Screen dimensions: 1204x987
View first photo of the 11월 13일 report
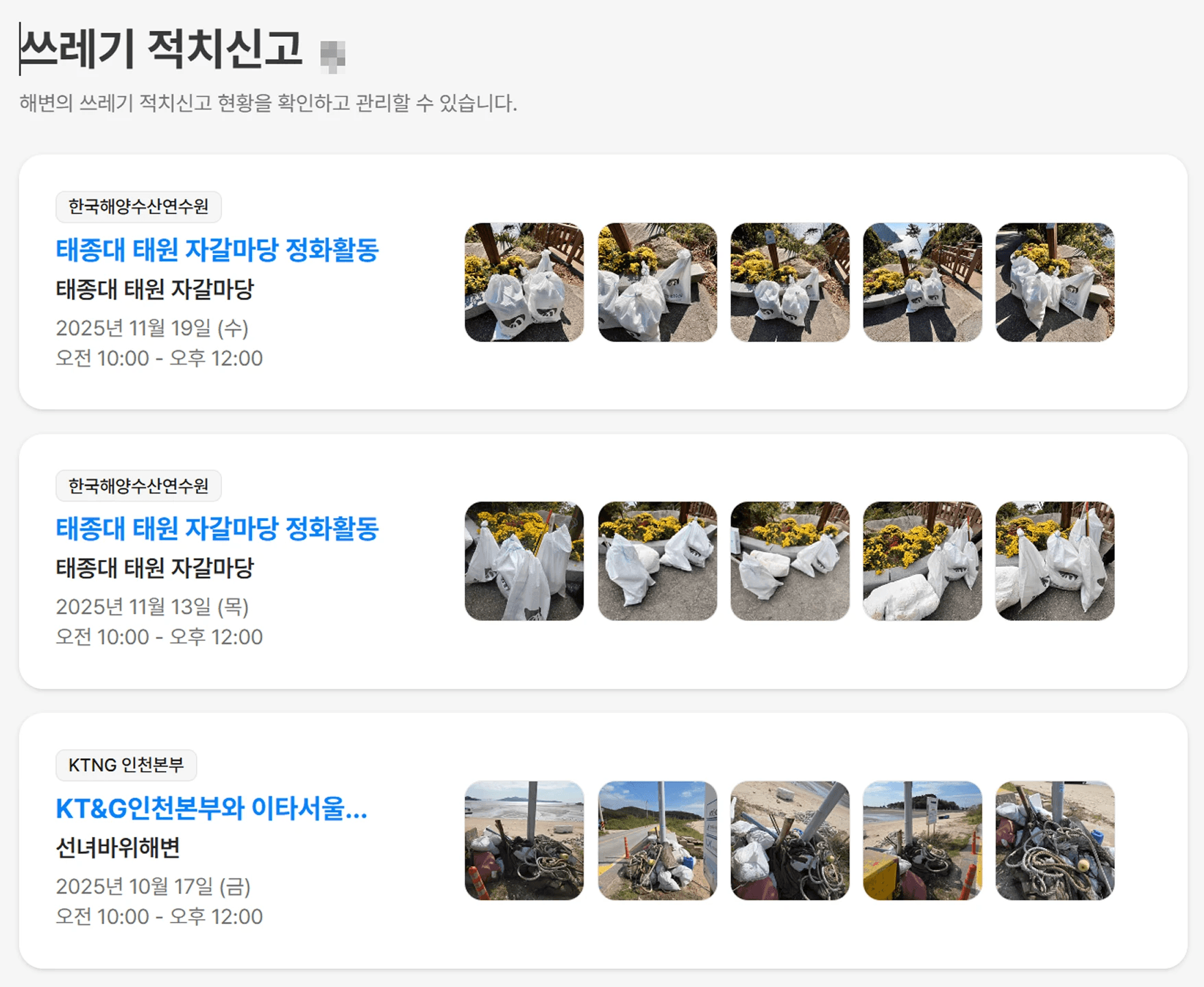tap(524, 561)
